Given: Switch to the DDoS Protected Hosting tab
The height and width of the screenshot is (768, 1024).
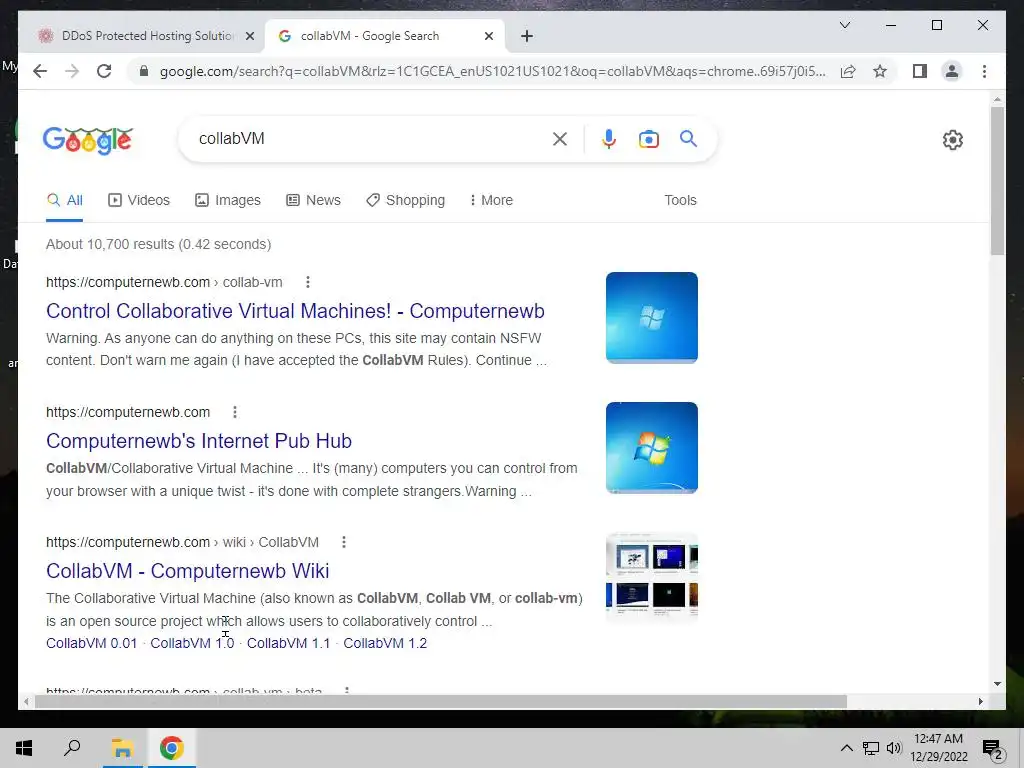Looking at the screenshot, I should pos(140,36).
